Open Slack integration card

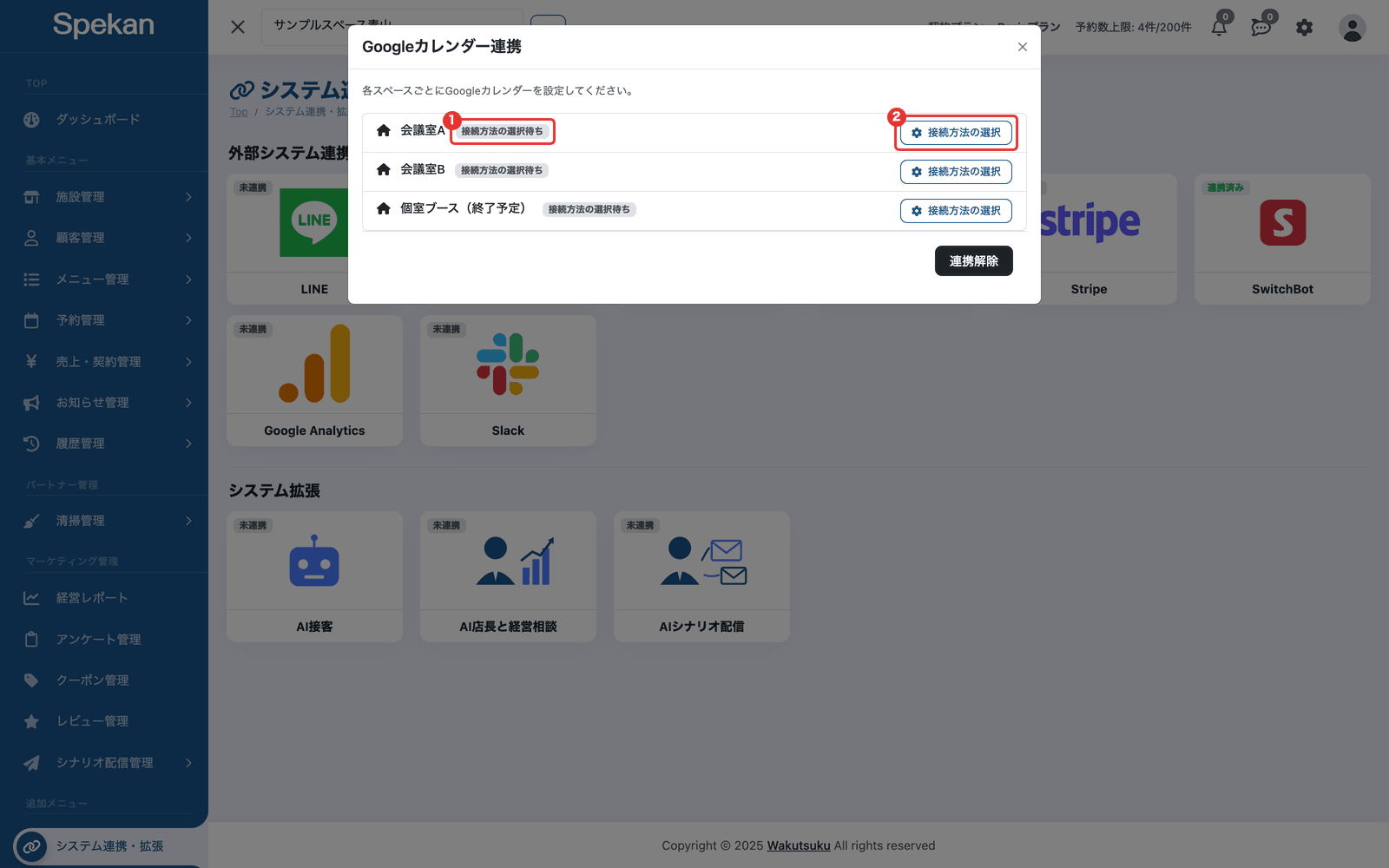click(508, 381)
